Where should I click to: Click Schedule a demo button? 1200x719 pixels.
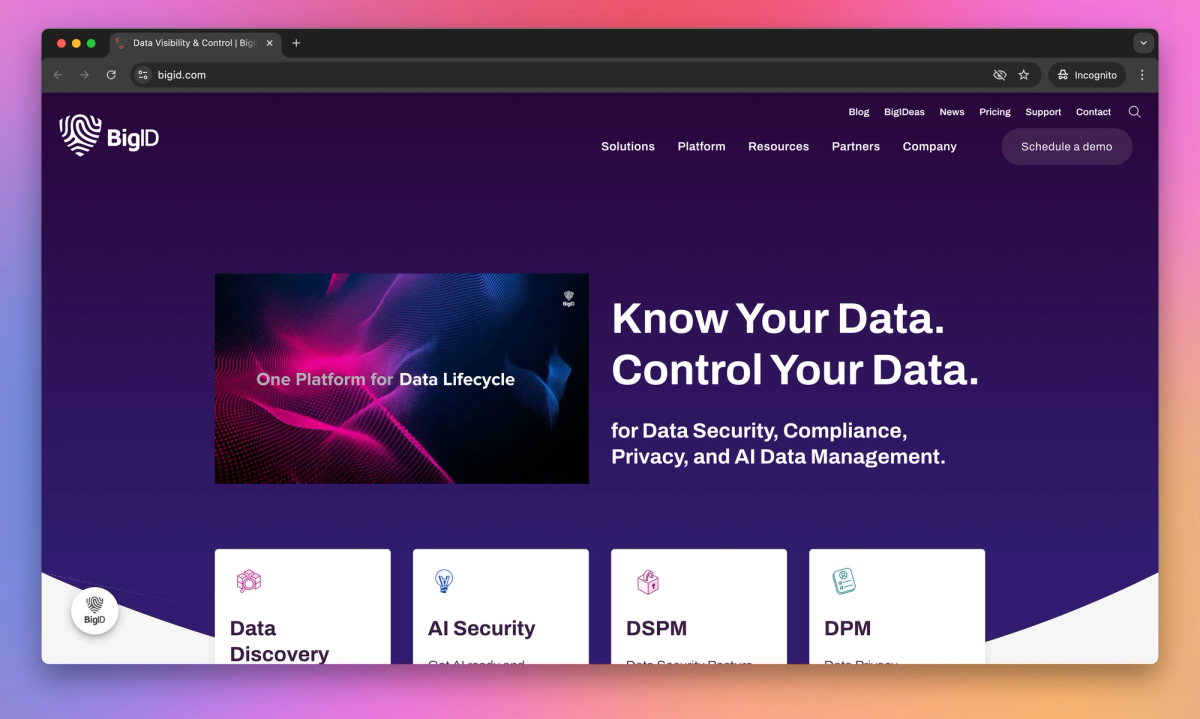(1067, 146)
